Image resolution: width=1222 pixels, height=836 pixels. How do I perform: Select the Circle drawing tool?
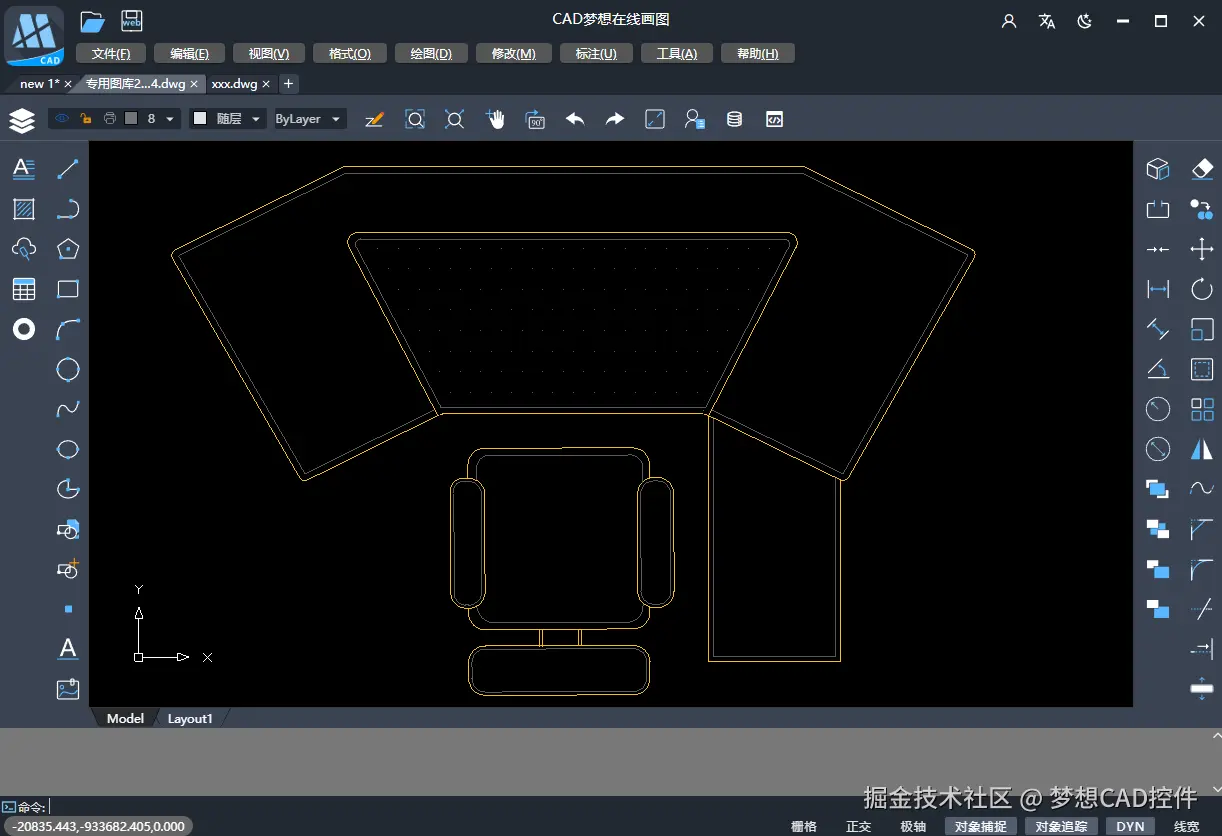pyautogui.click(x=68, y=369)
